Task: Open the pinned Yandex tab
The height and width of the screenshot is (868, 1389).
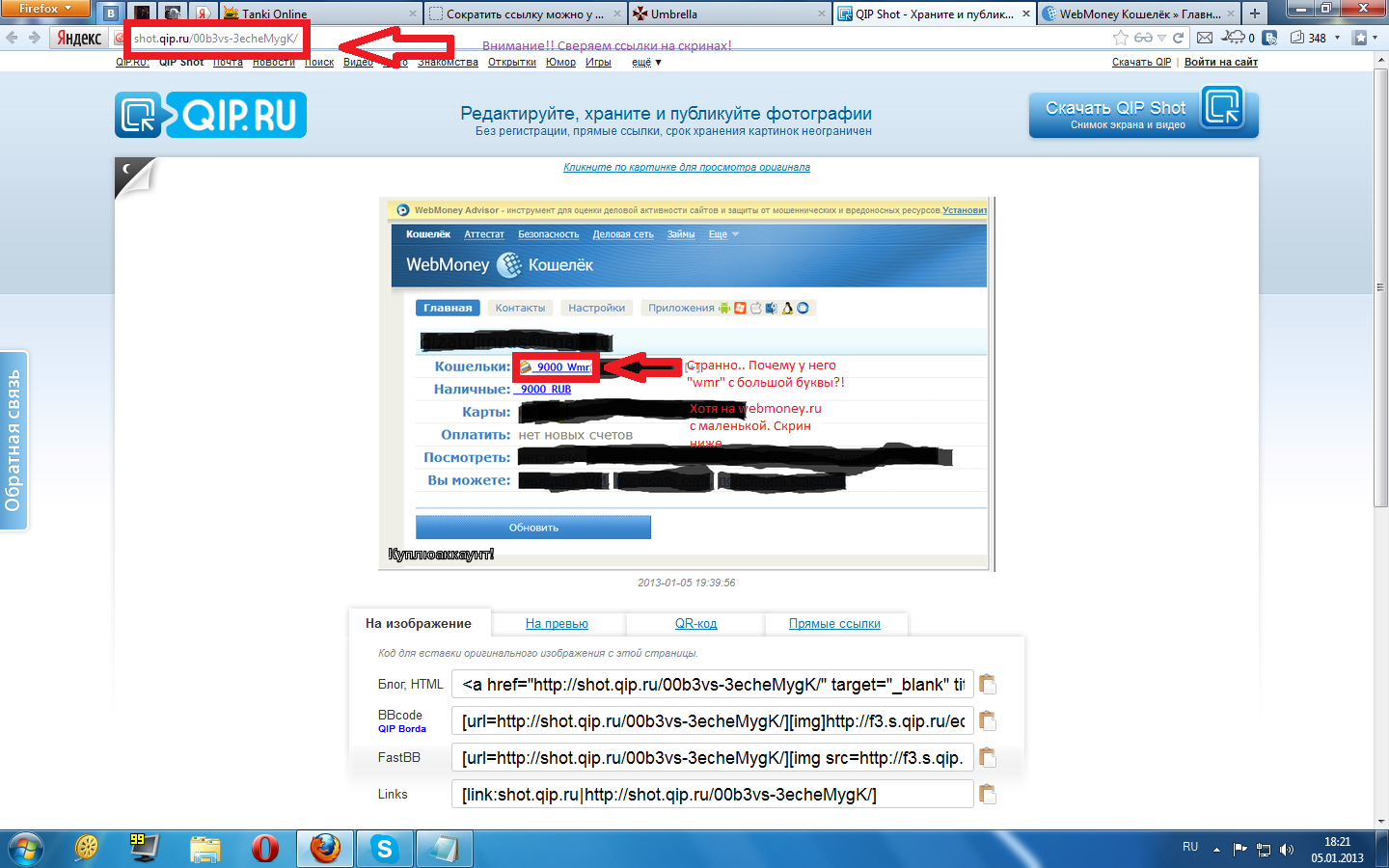Action: 203,14
